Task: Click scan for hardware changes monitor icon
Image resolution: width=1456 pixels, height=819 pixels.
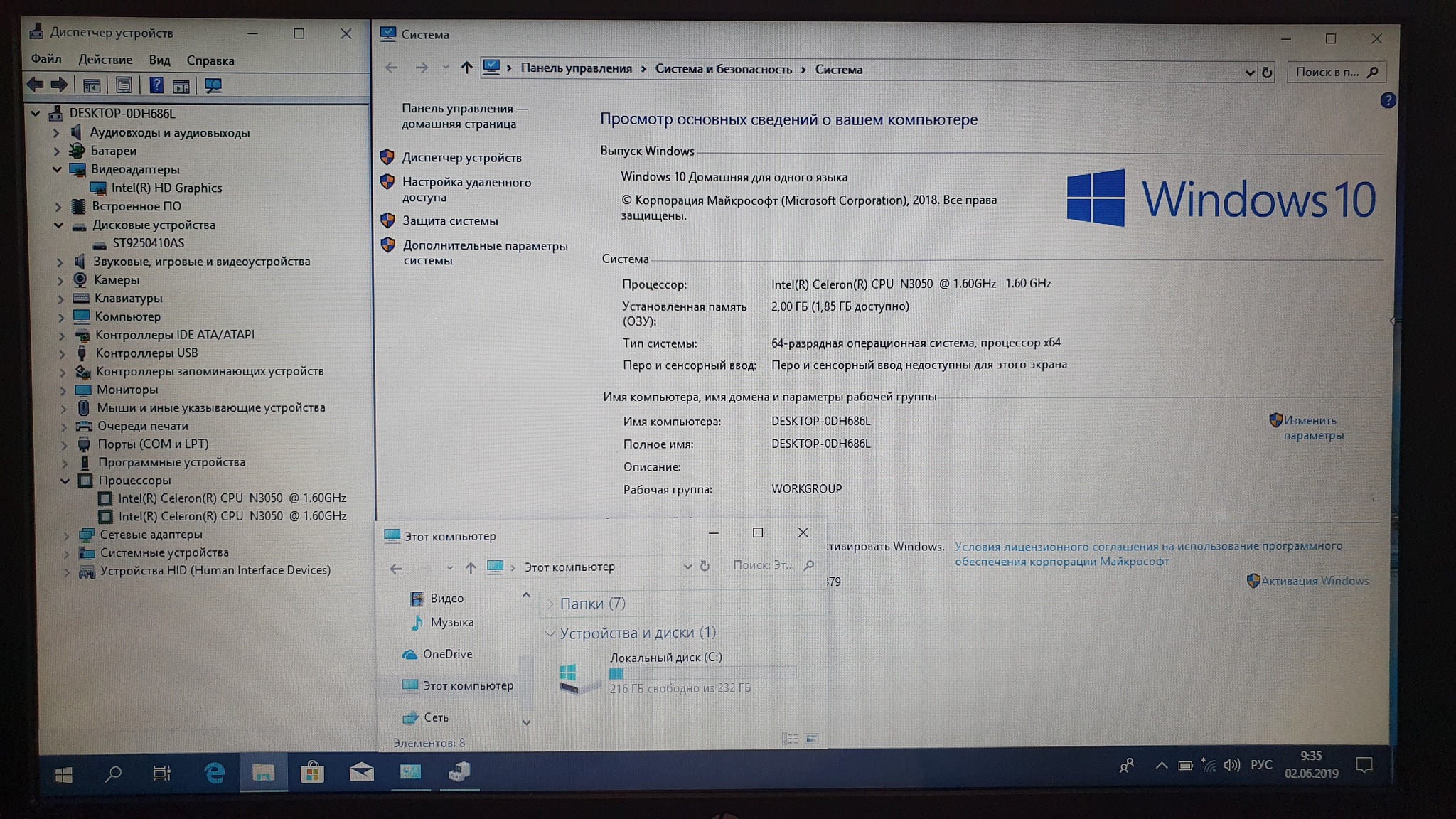Action: (x=213, y=86)
